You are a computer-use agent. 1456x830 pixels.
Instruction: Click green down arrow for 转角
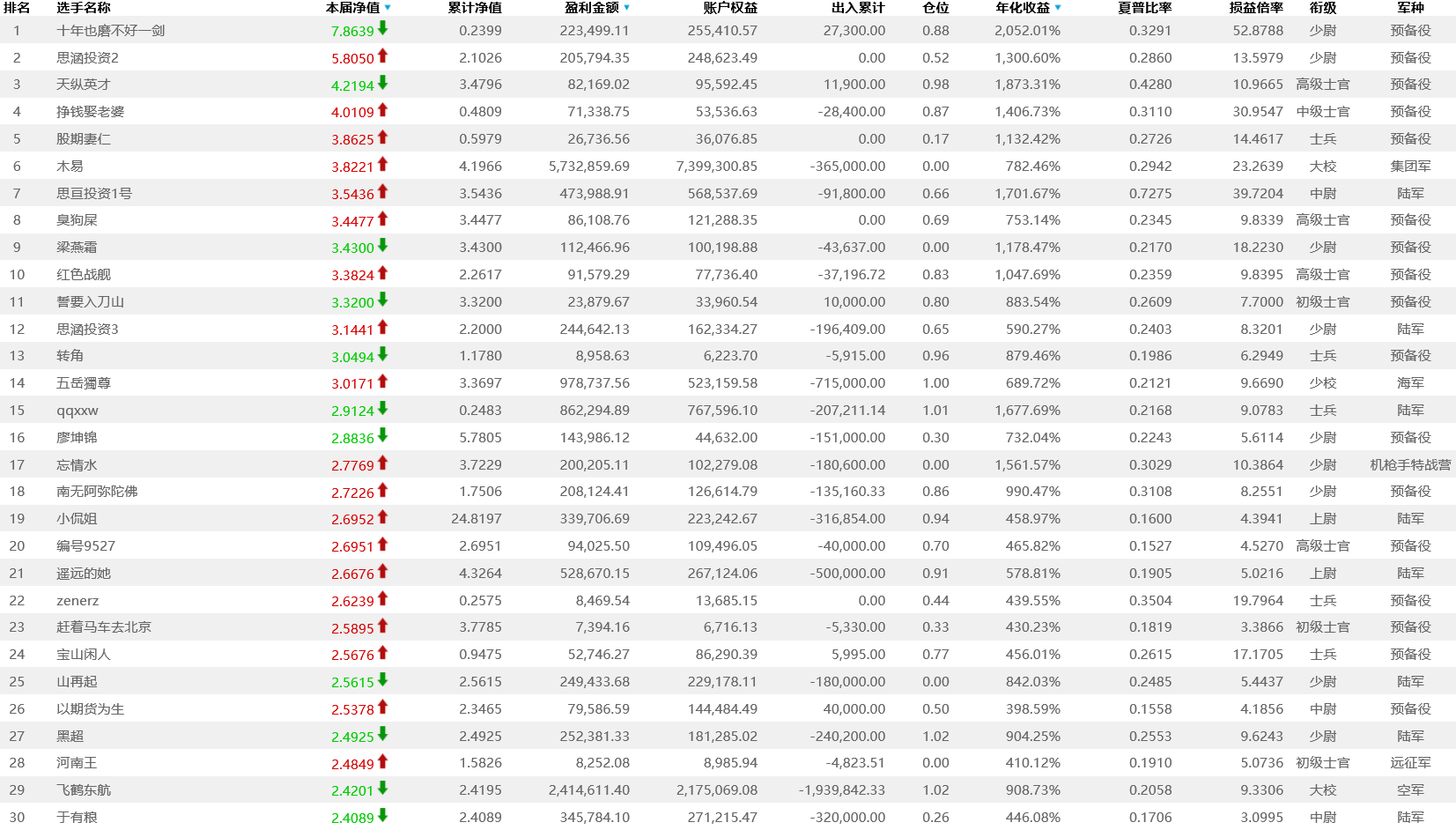[383, 354]
